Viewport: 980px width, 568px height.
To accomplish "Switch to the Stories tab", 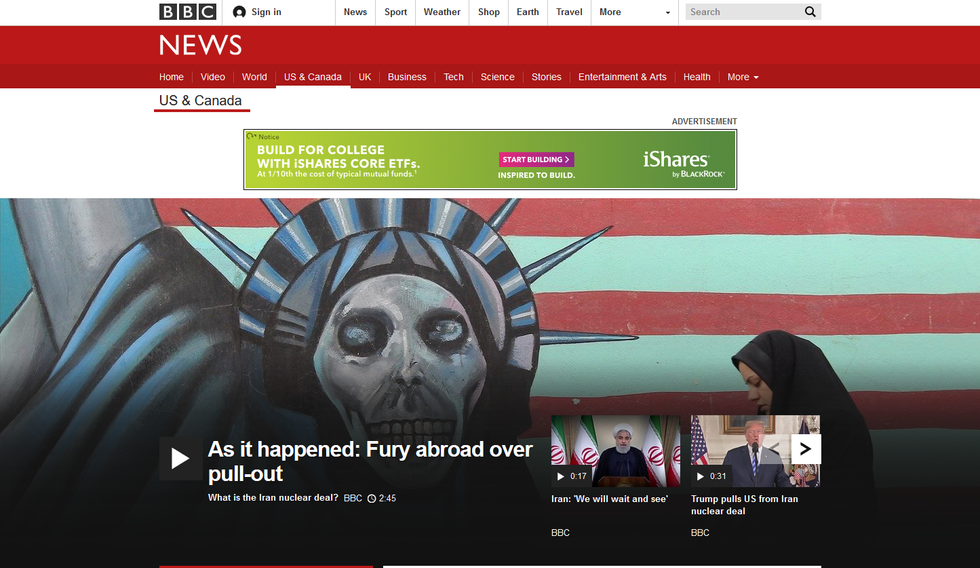I will 546,77.
